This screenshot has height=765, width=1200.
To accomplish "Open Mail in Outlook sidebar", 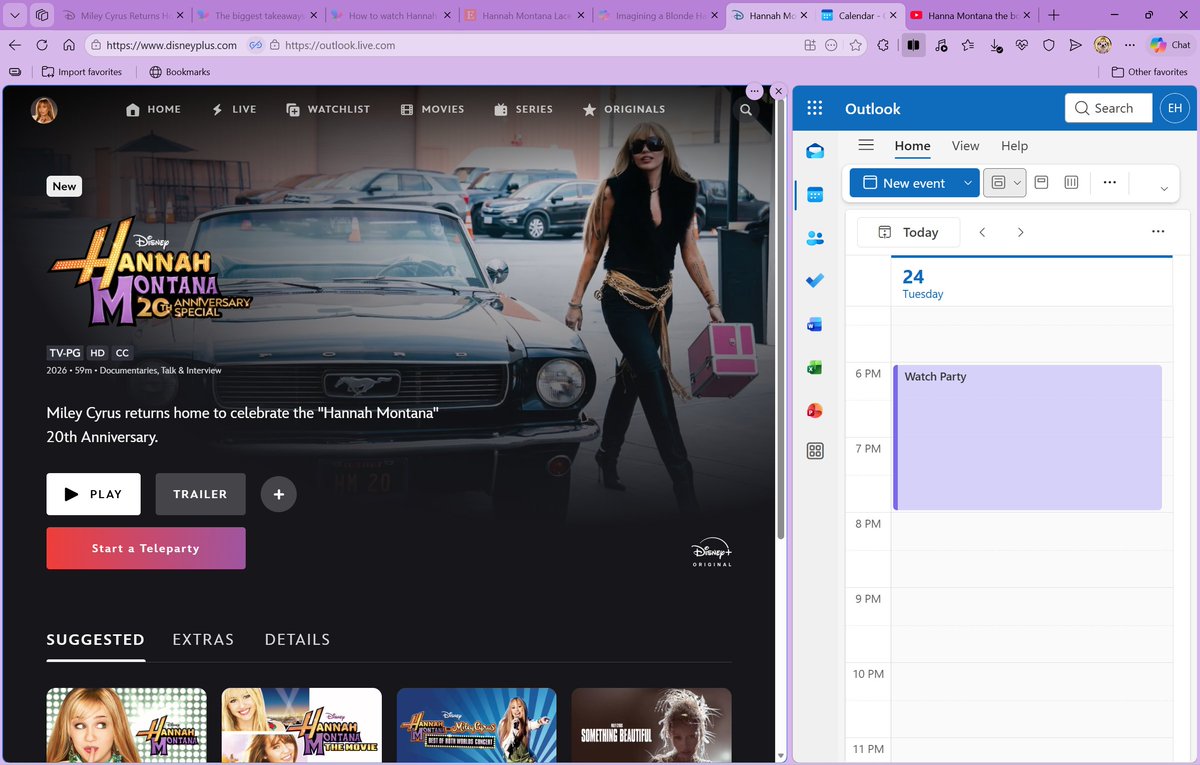I will 815,151.
